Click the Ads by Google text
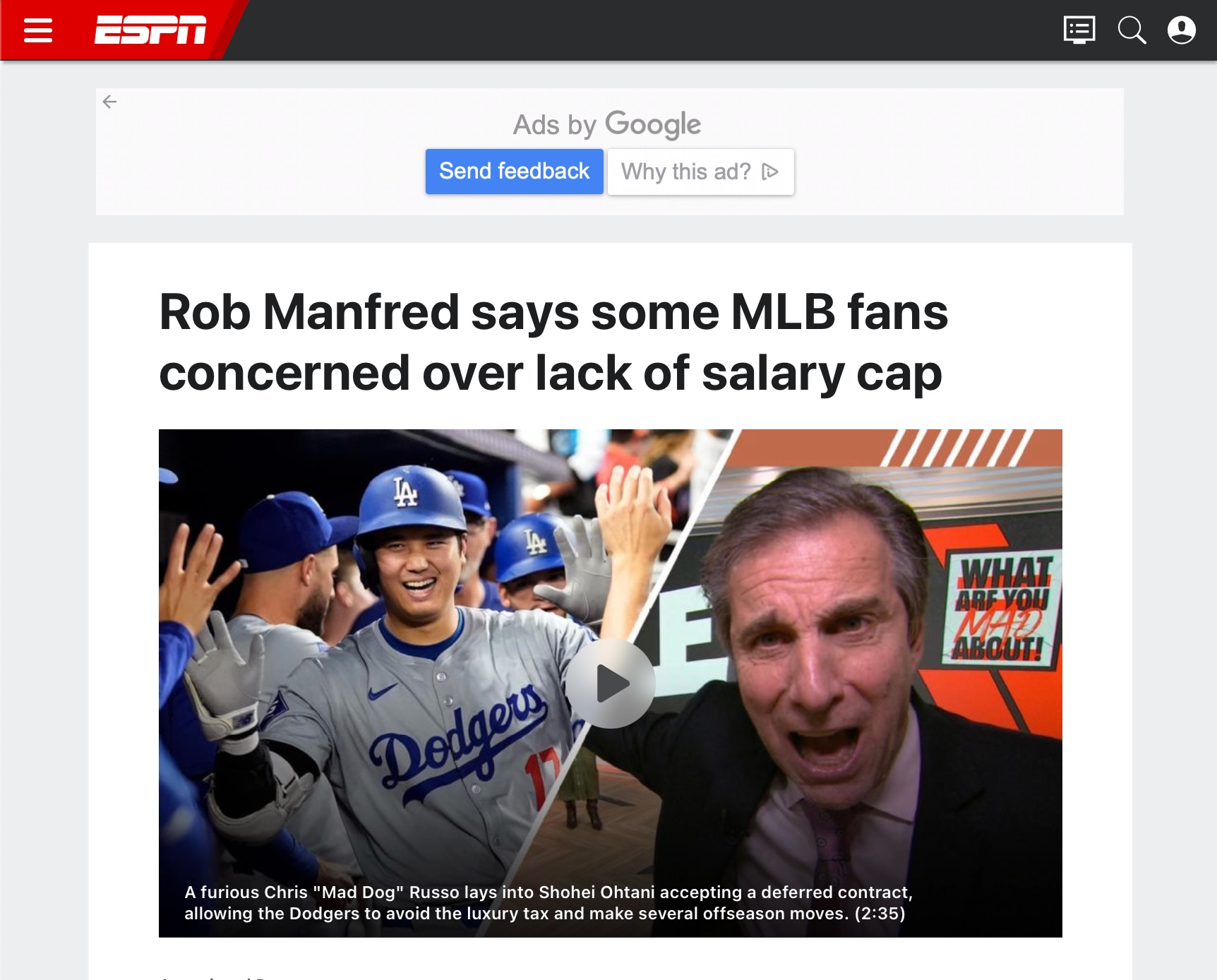The height and width of the screenshot is (980, 1217). [x=607, y=124]
